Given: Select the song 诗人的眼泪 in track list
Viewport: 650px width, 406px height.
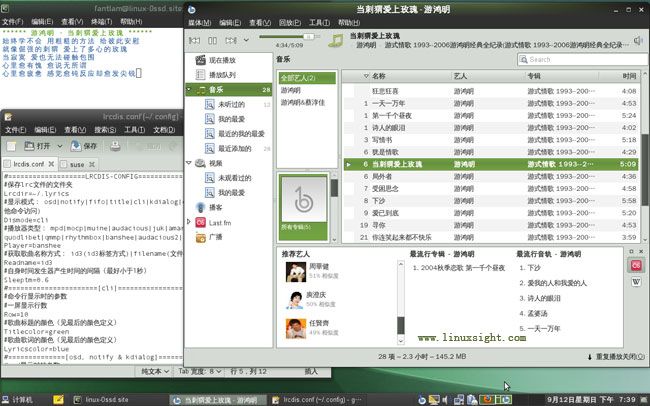Looking at the screenshot, I should click(x=490, y=128).
